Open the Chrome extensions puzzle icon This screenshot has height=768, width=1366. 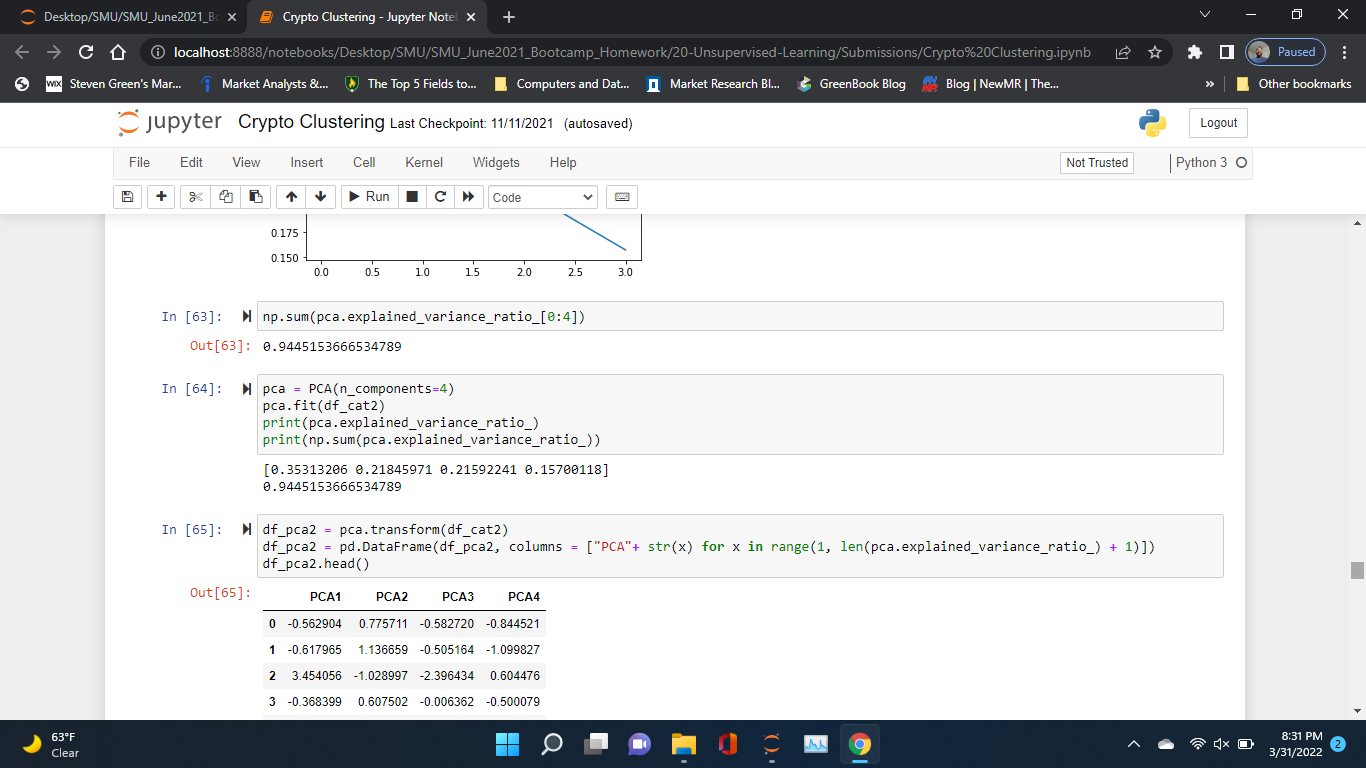1195,52
